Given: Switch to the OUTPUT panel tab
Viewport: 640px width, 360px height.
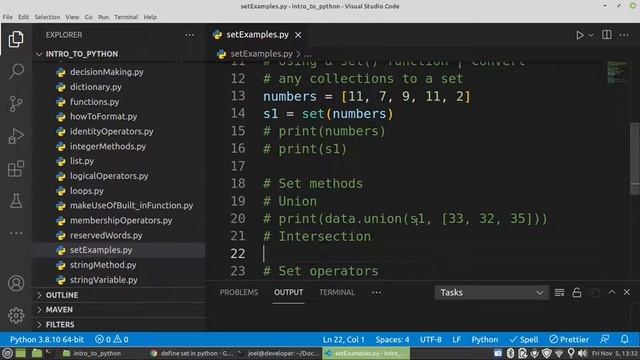Looking at the screenshot, I should (x=289, y=292).
